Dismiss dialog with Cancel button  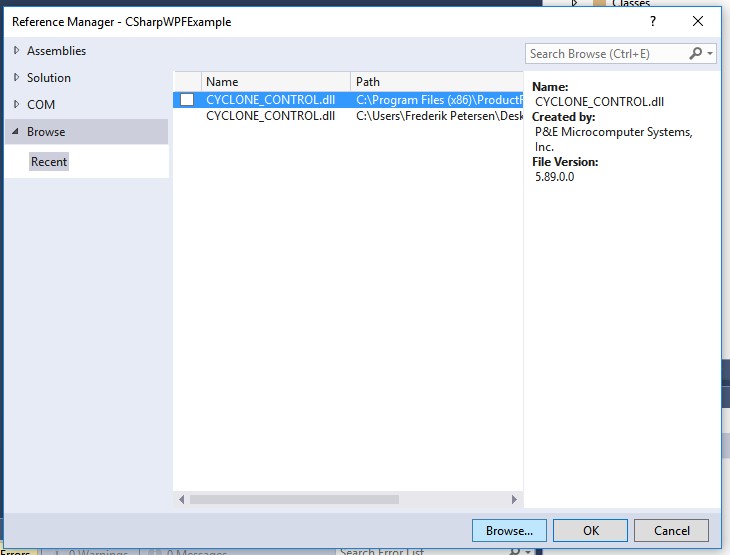(x=671, y=530)
